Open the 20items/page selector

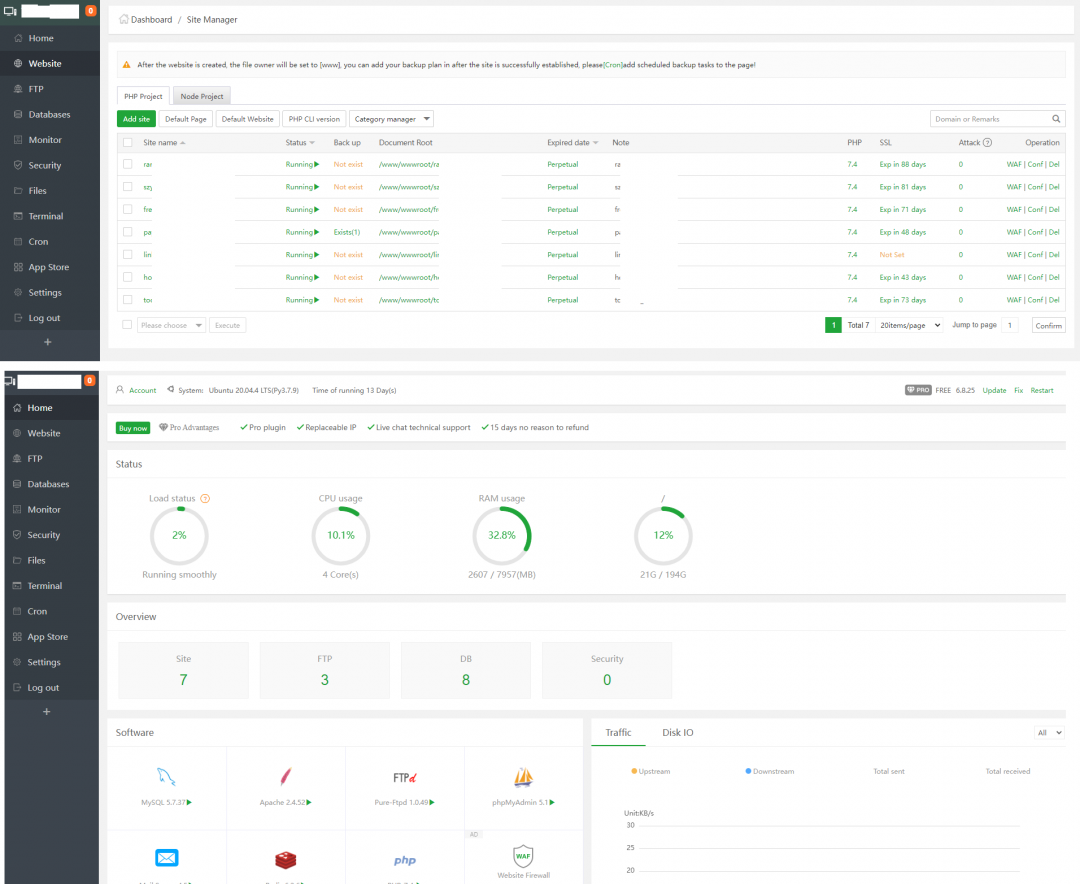coord(909,326)
